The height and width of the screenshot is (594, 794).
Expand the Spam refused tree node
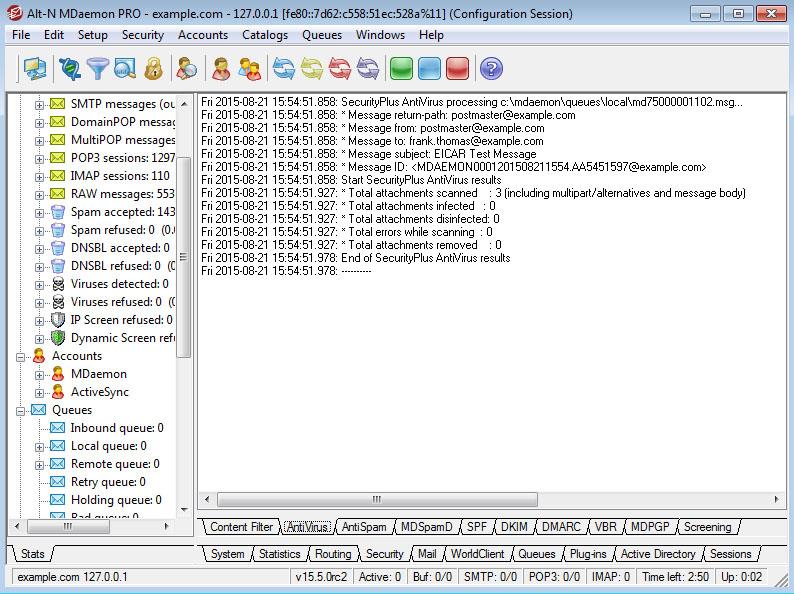[39, 231]
